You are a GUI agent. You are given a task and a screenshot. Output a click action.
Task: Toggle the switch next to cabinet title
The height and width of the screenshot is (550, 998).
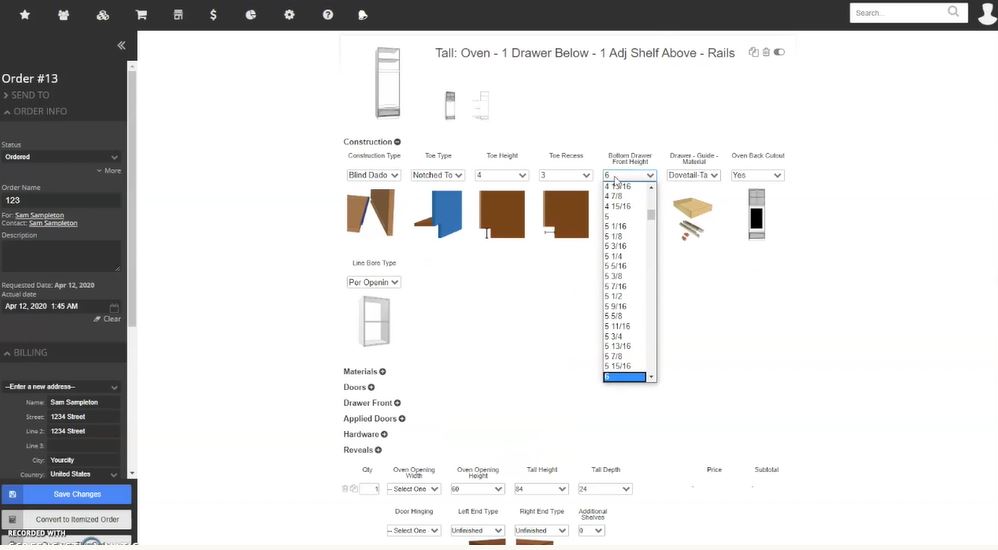click(779, 52)
